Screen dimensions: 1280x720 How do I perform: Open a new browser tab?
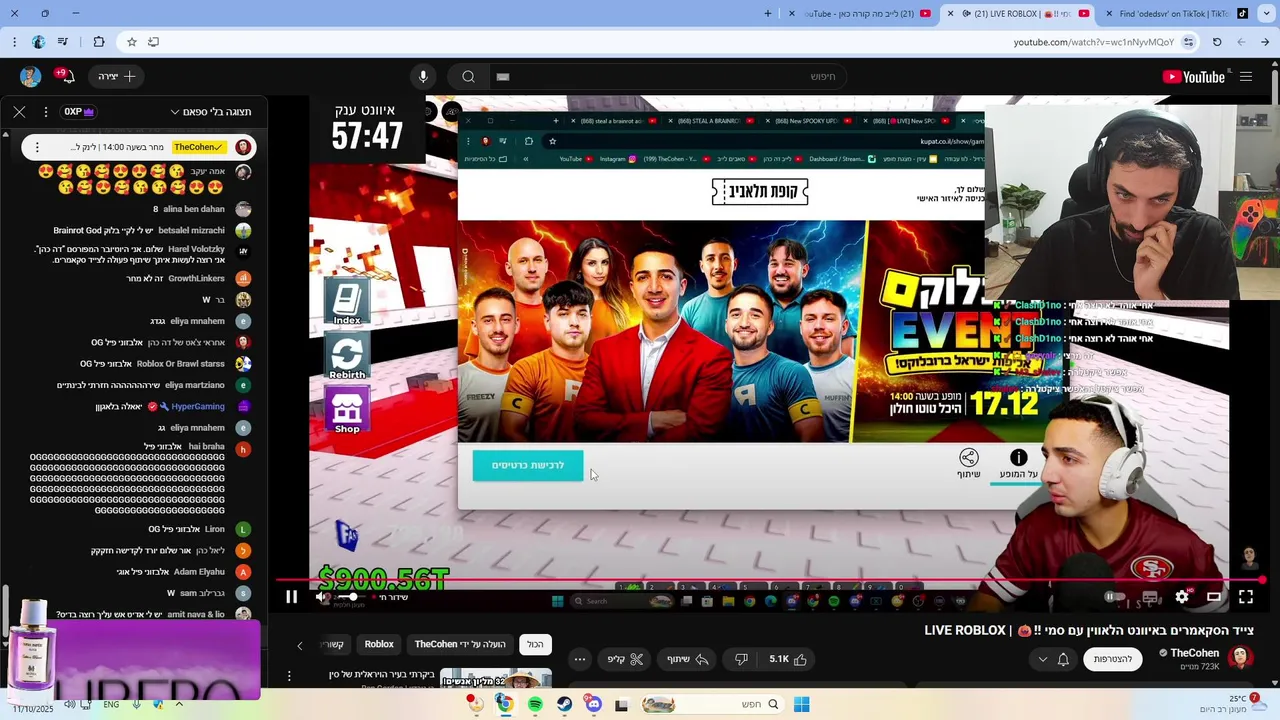click(x=768, y=14)
